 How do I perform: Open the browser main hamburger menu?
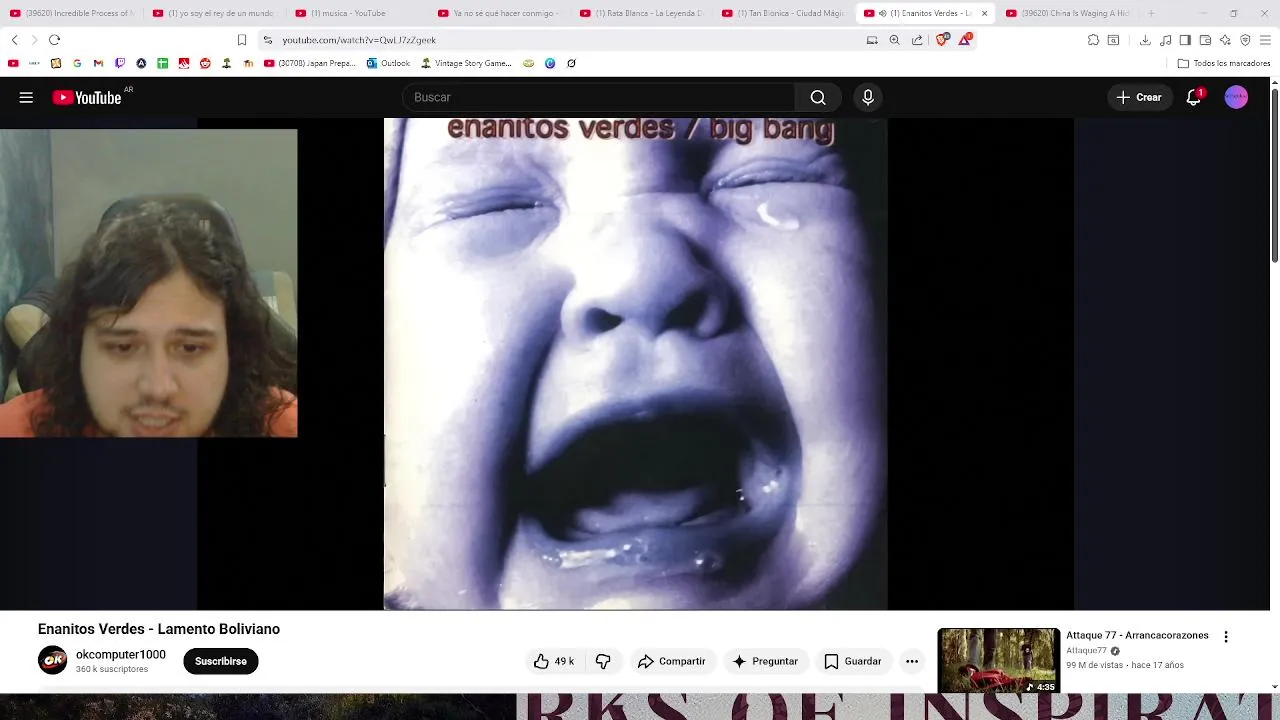click(1266, 40)
